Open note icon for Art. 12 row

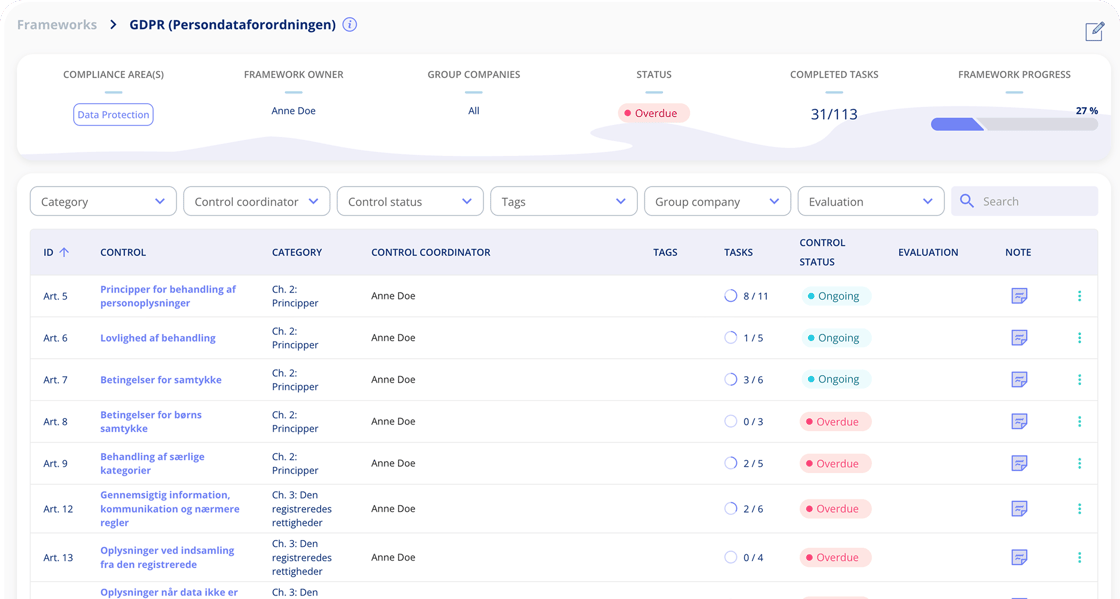coord(1019,508)
